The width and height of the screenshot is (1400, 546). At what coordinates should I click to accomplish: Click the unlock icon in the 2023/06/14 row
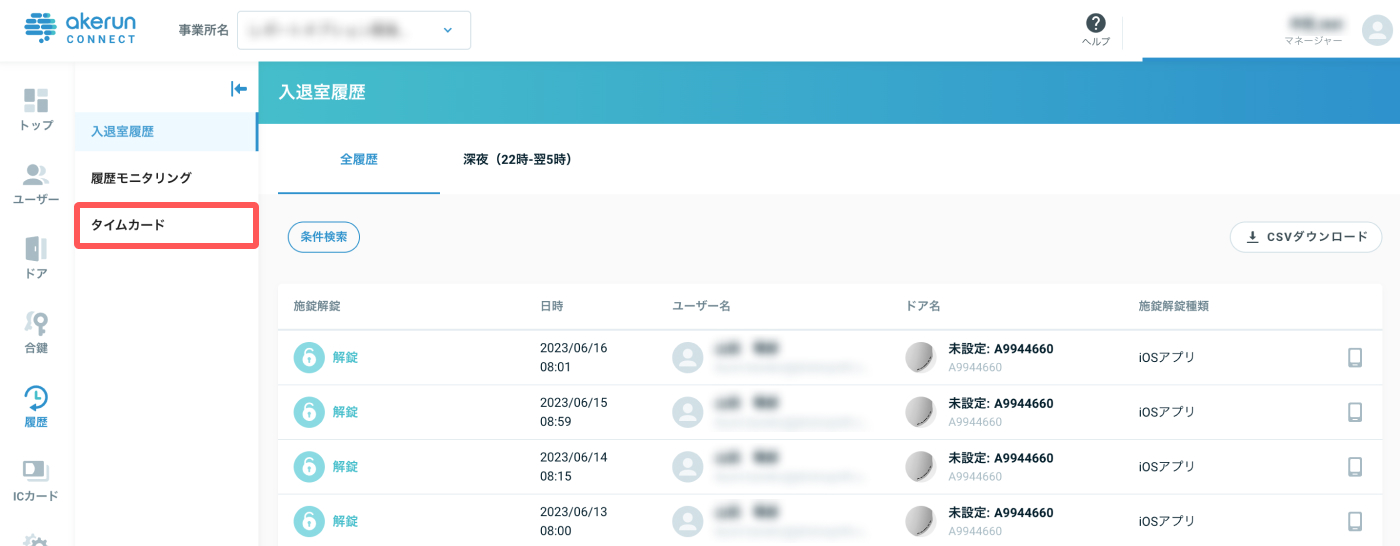[x=309, y=466]
